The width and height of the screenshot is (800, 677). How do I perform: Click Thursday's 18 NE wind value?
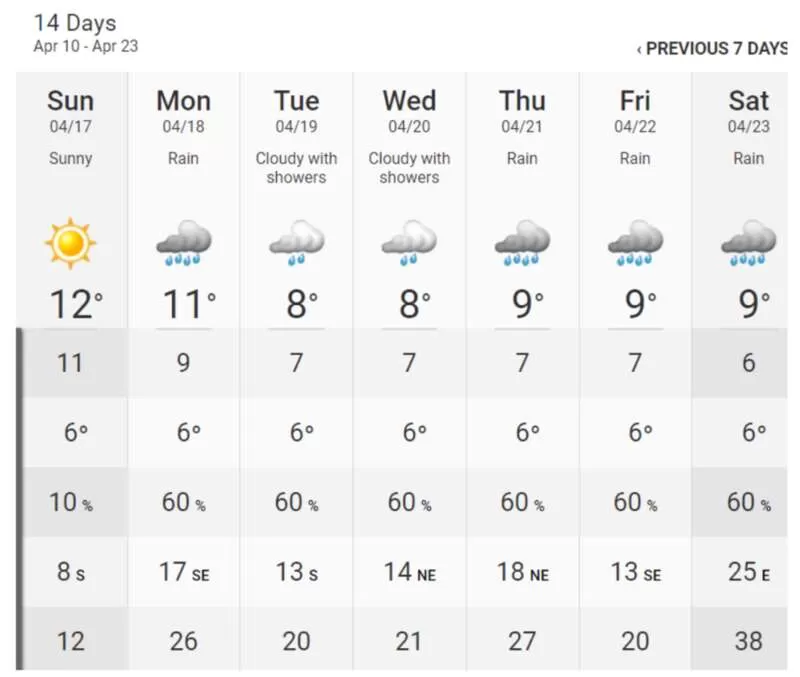click(522, 572)
